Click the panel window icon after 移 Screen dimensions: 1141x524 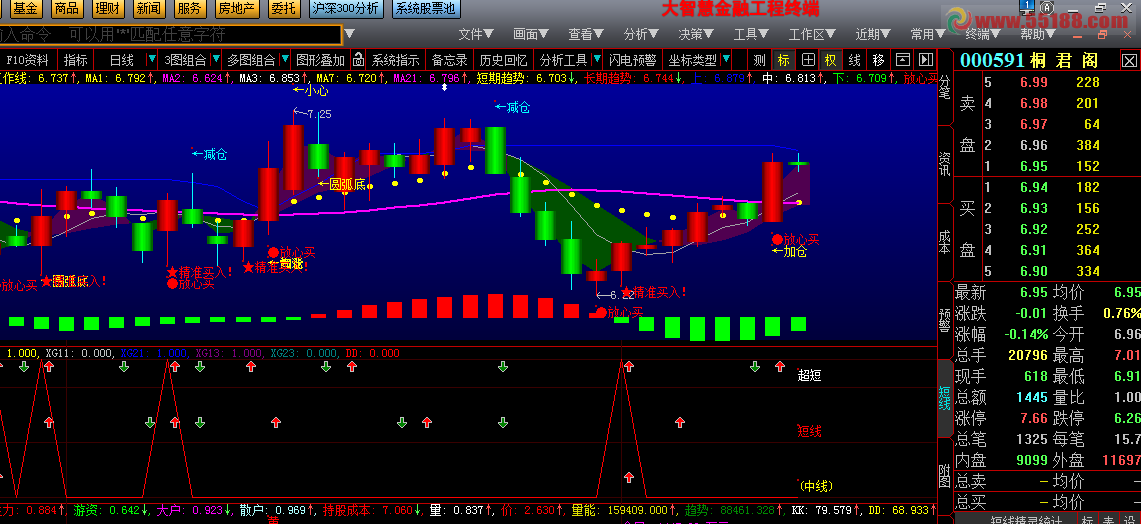(x=902, y=60)
